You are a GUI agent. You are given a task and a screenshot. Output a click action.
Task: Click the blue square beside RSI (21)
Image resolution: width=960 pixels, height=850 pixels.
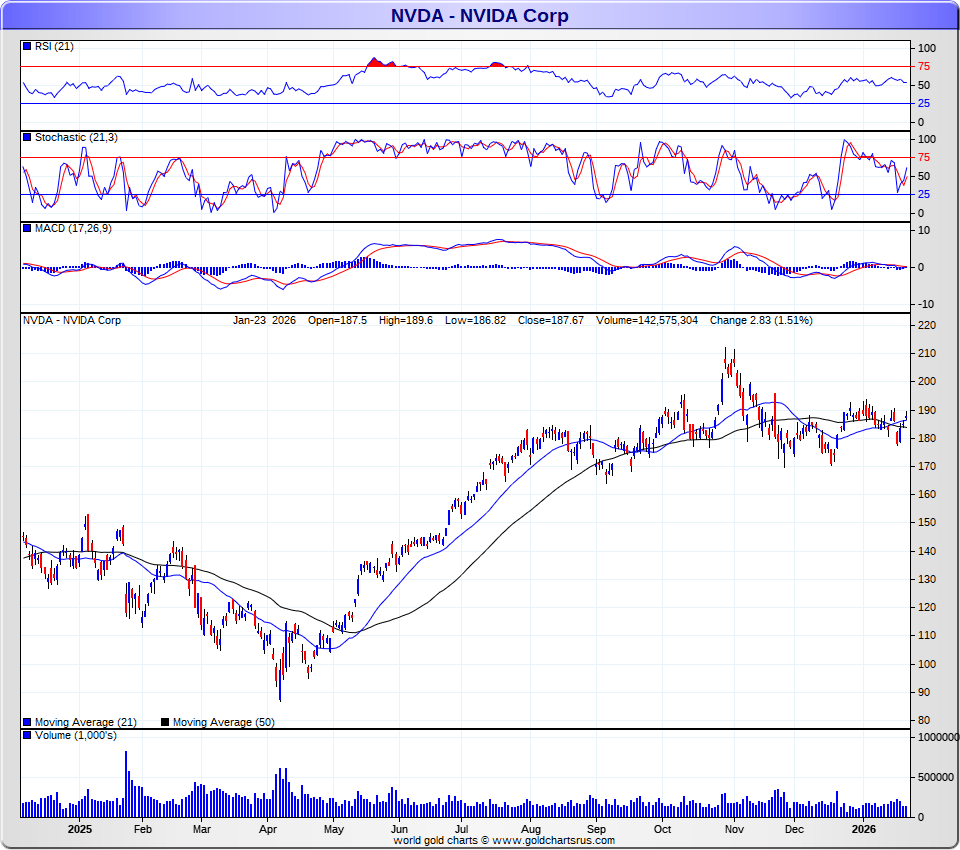point(27,46)
